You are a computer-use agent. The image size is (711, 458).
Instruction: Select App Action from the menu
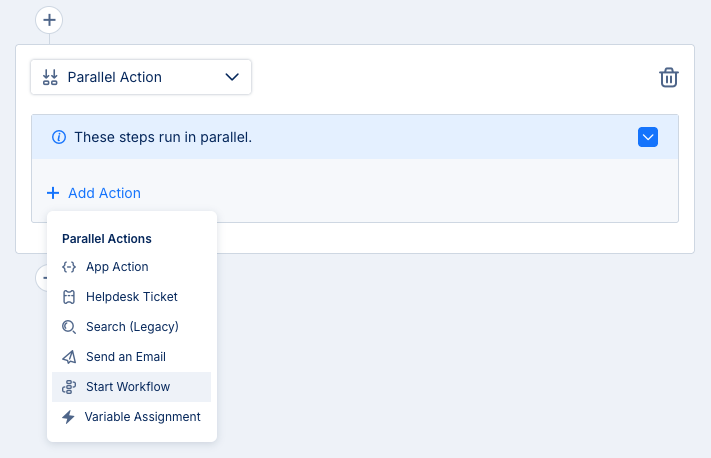pos(117,267)
